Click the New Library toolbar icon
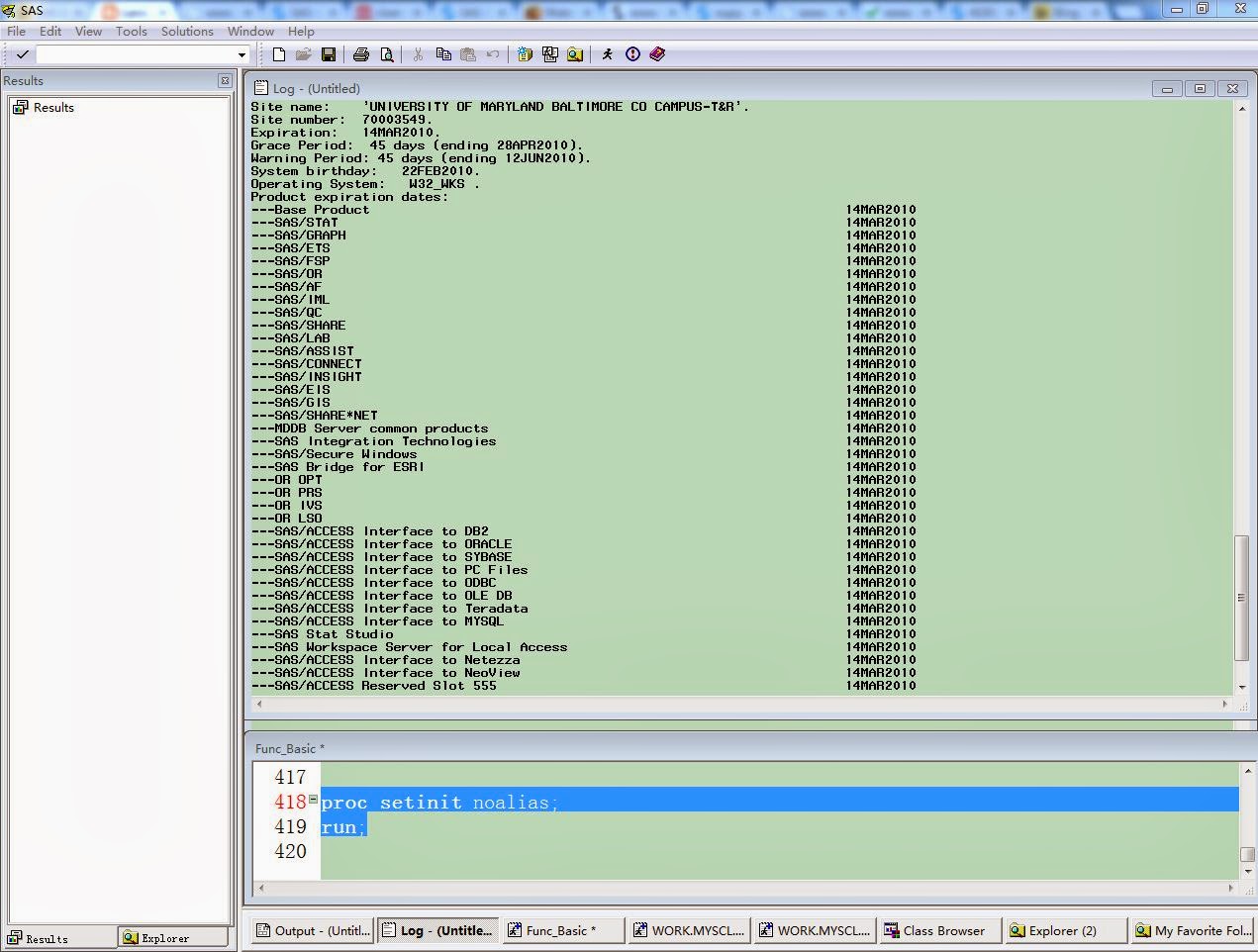 (x=525, y=54)
